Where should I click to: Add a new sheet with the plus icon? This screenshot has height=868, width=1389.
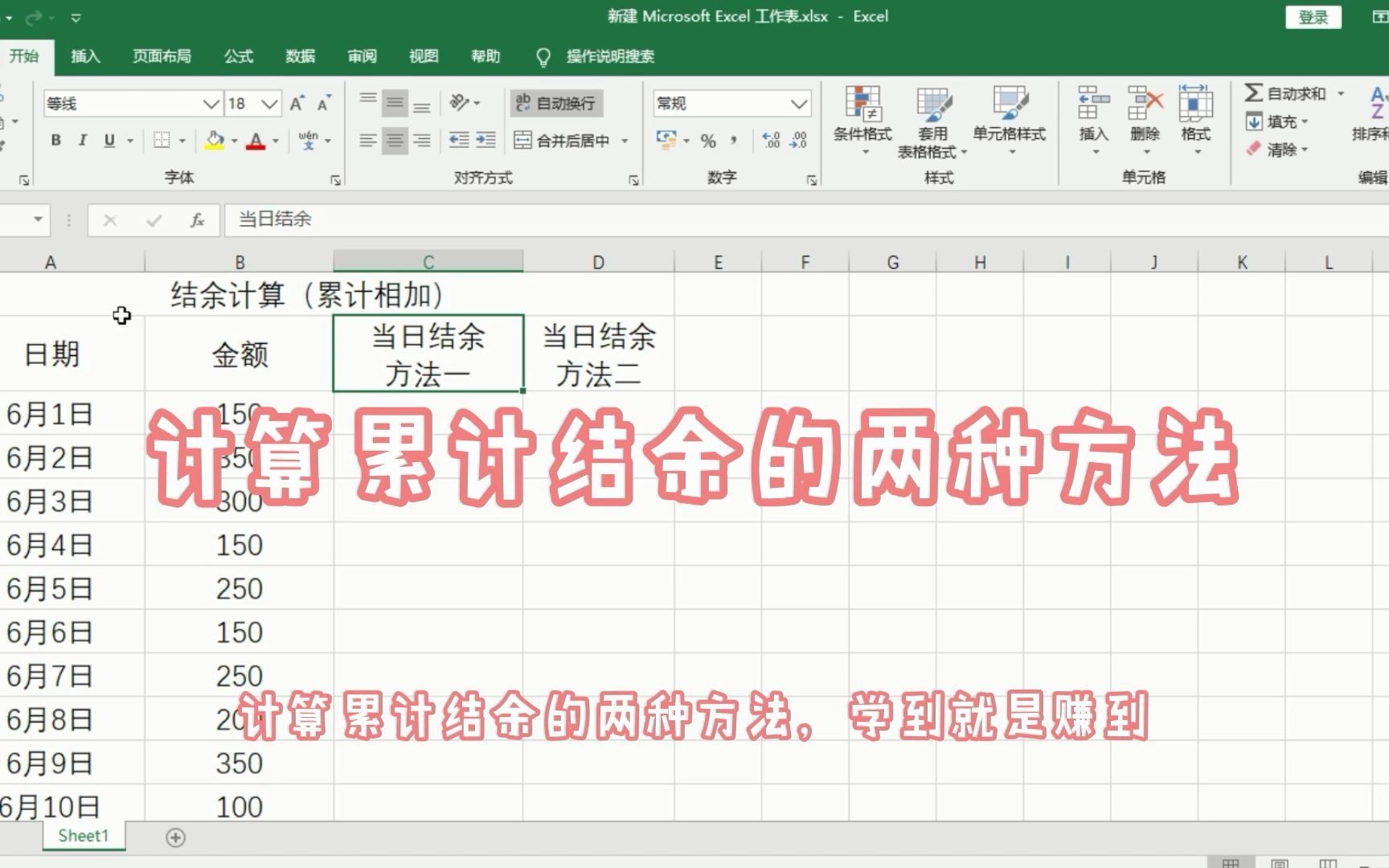175,837
